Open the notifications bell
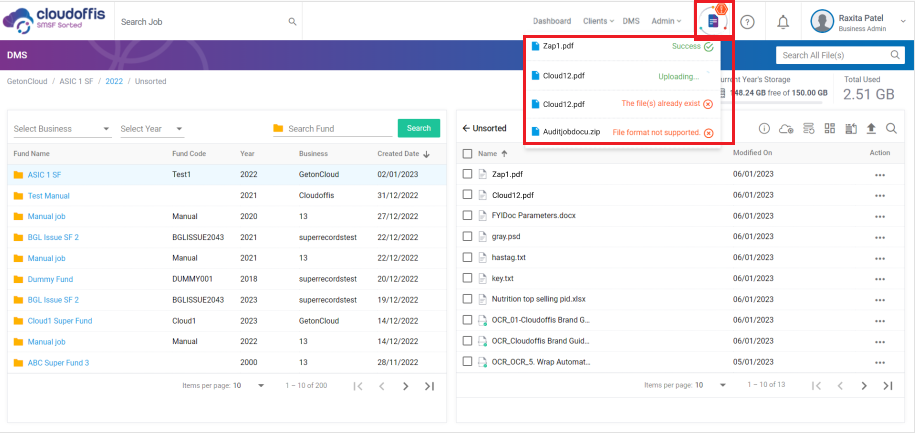The height and width of the screenshot is (433, 915). 783,22
